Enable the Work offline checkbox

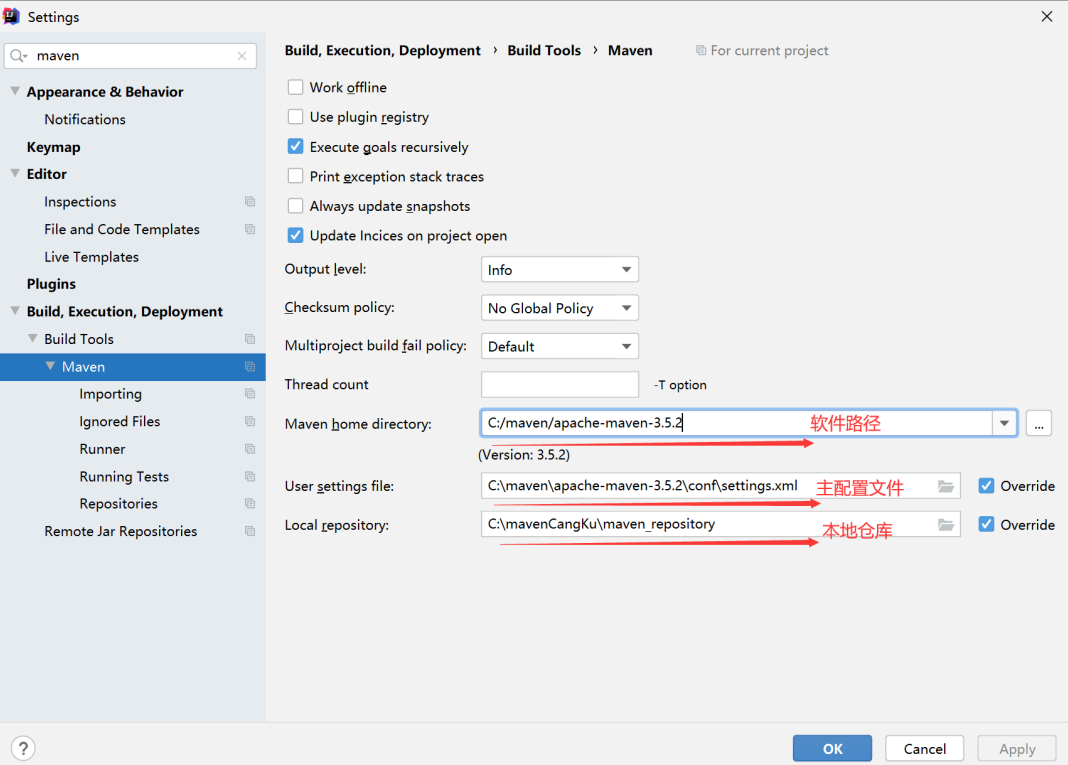click(x=295, y=87)
